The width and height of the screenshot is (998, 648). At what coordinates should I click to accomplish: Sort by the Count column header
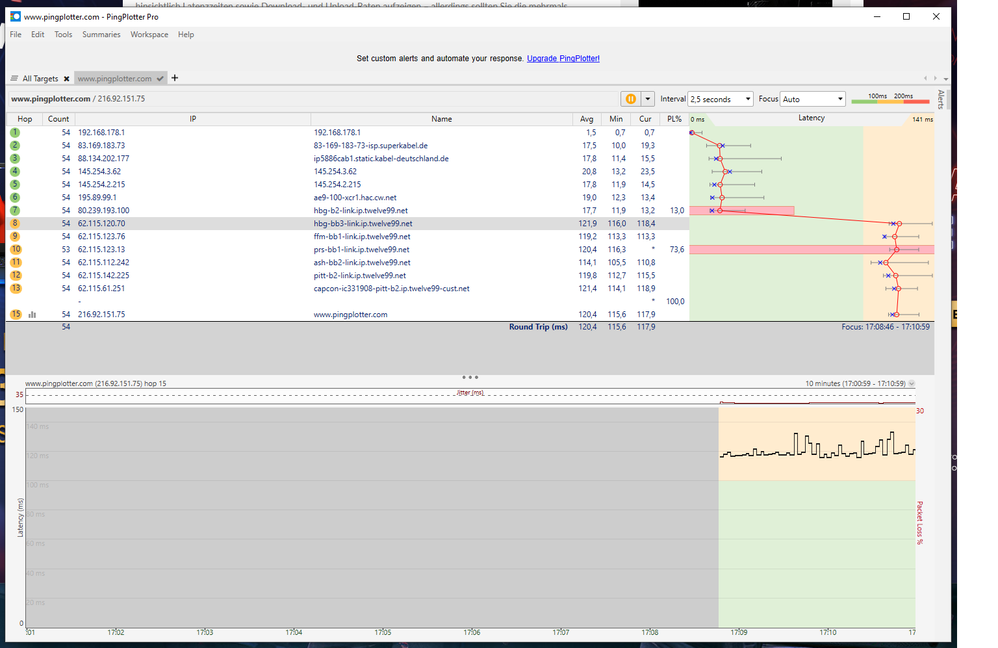coord(59,118)
